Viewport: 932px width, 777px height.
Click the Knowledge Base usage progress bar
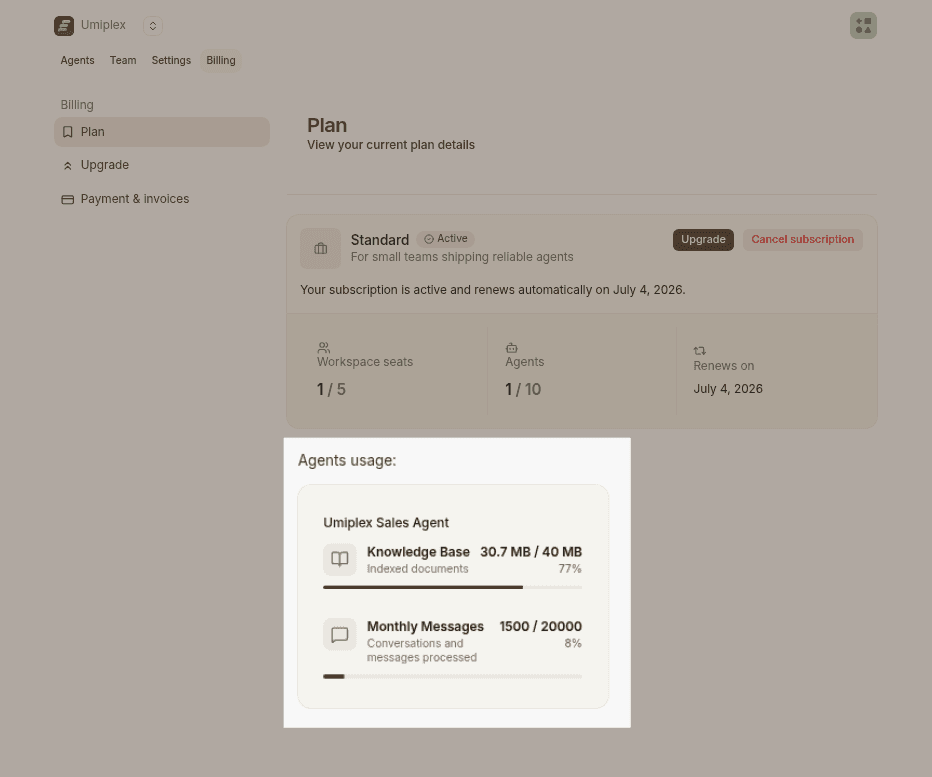(452, 587)
